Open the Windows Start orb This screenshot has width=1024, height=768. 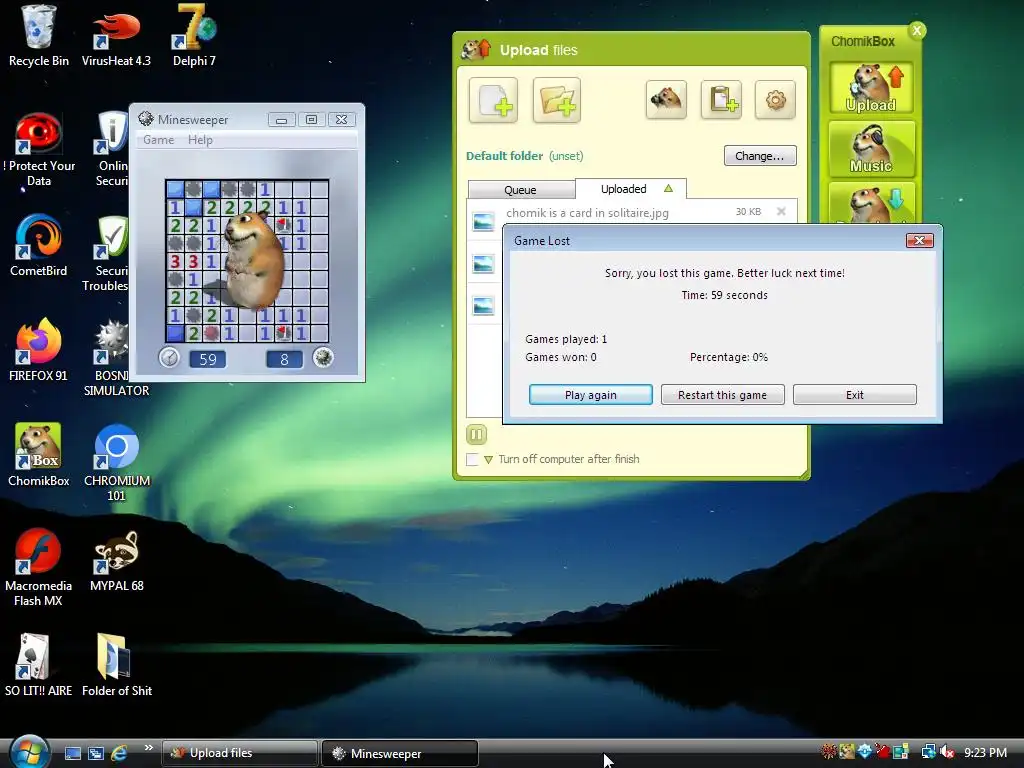point(30,752)
